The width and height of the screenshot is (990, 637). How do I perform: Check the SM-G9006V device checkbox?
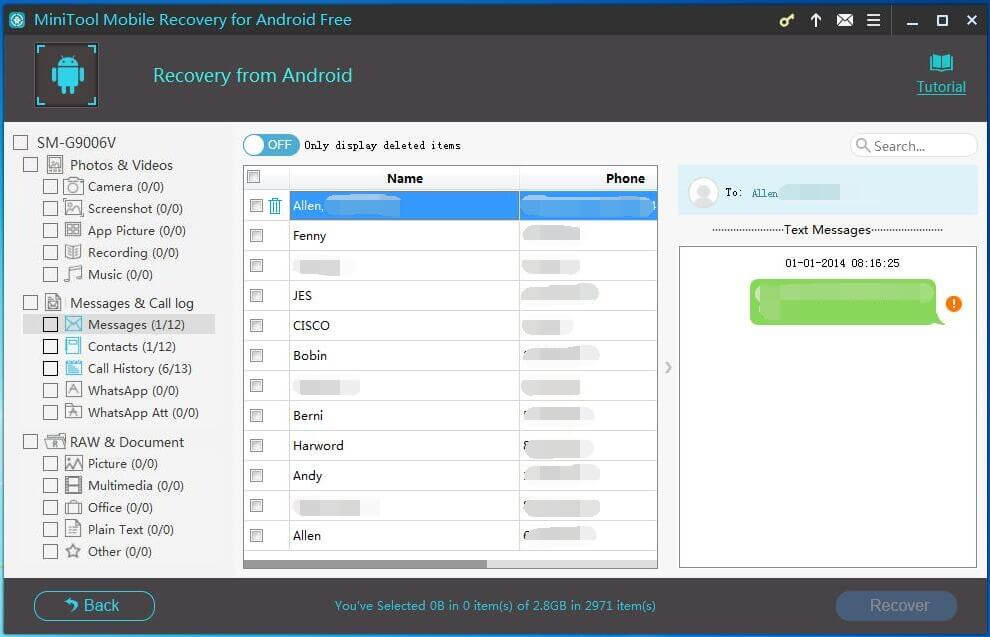coord(20,142)
